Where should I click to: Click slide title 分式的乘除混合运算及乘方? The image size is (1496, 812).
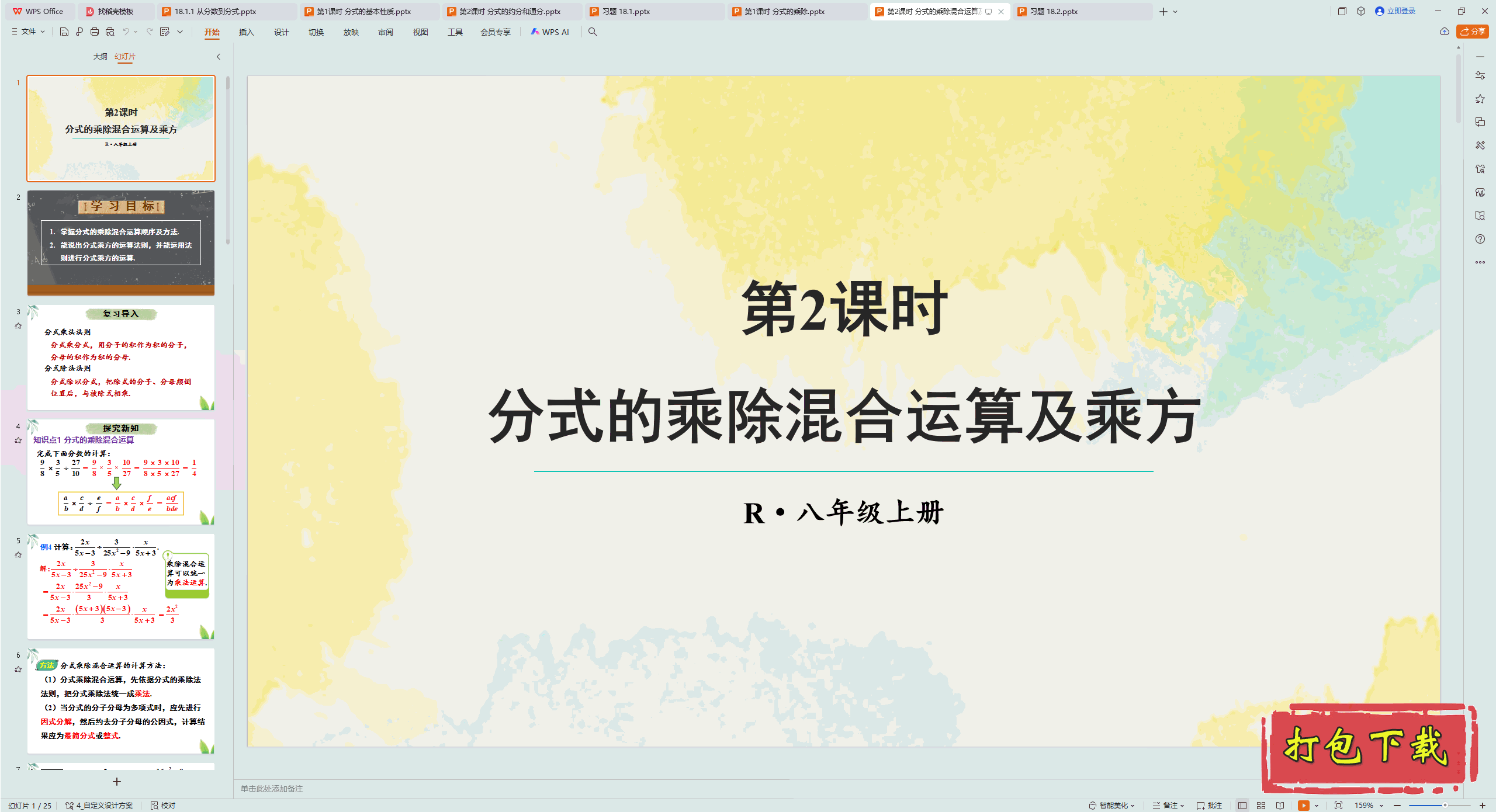(844, 417)
